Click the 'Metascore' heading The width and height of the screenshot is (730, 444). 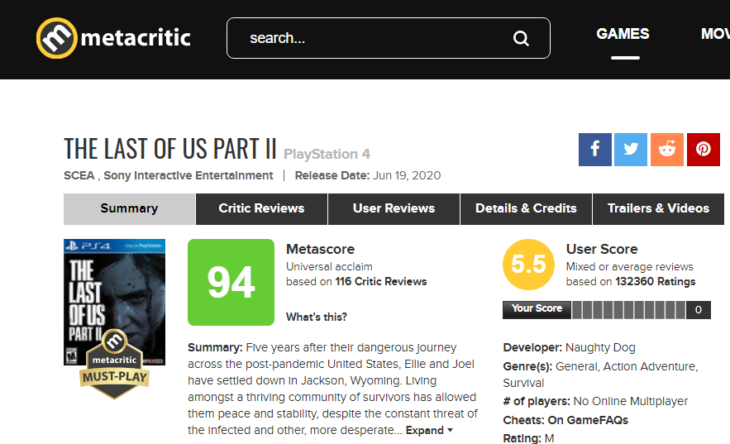[320, 249]
